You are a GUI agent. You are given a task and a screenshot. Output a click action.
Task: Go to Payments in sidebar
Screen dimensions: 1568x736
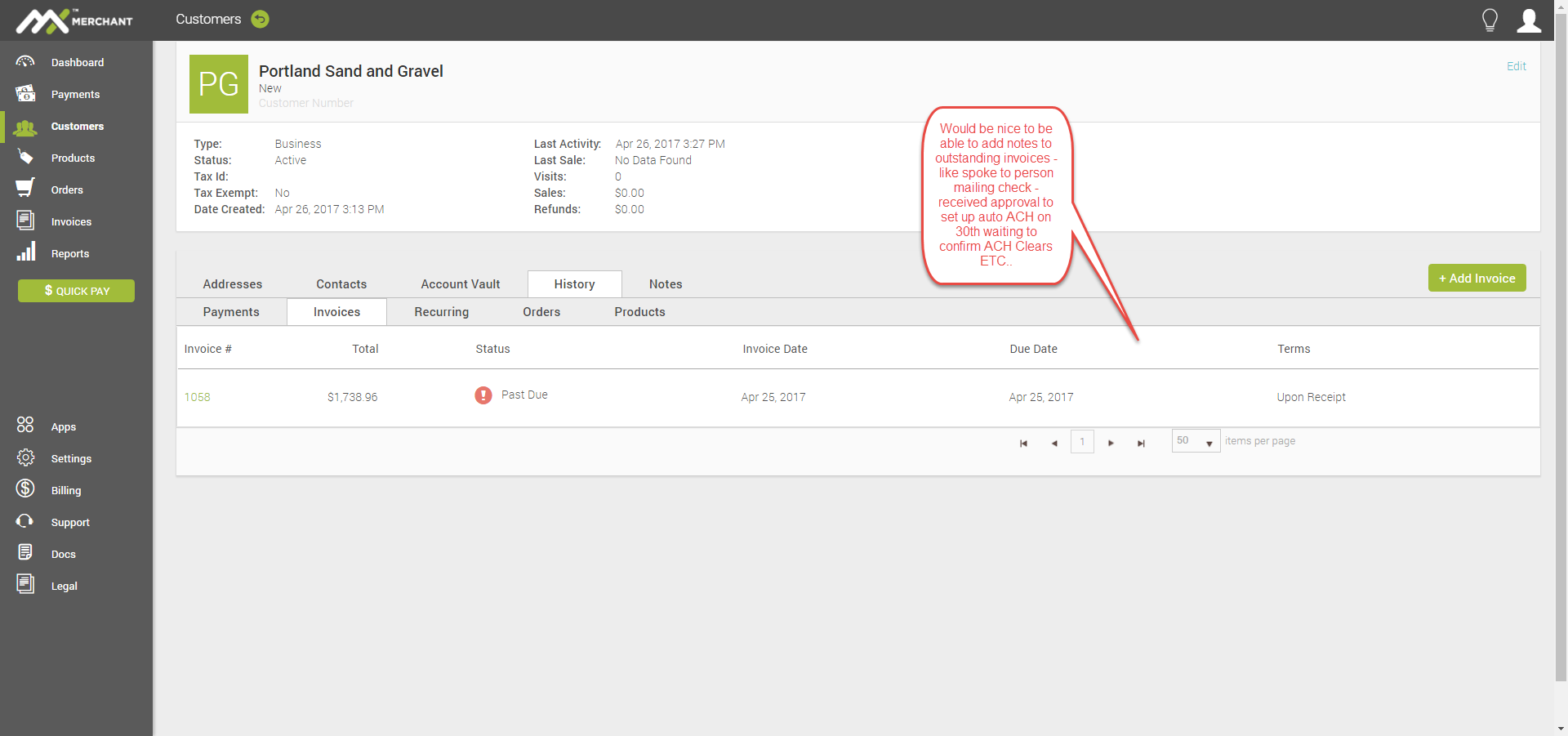click(75, 94)
